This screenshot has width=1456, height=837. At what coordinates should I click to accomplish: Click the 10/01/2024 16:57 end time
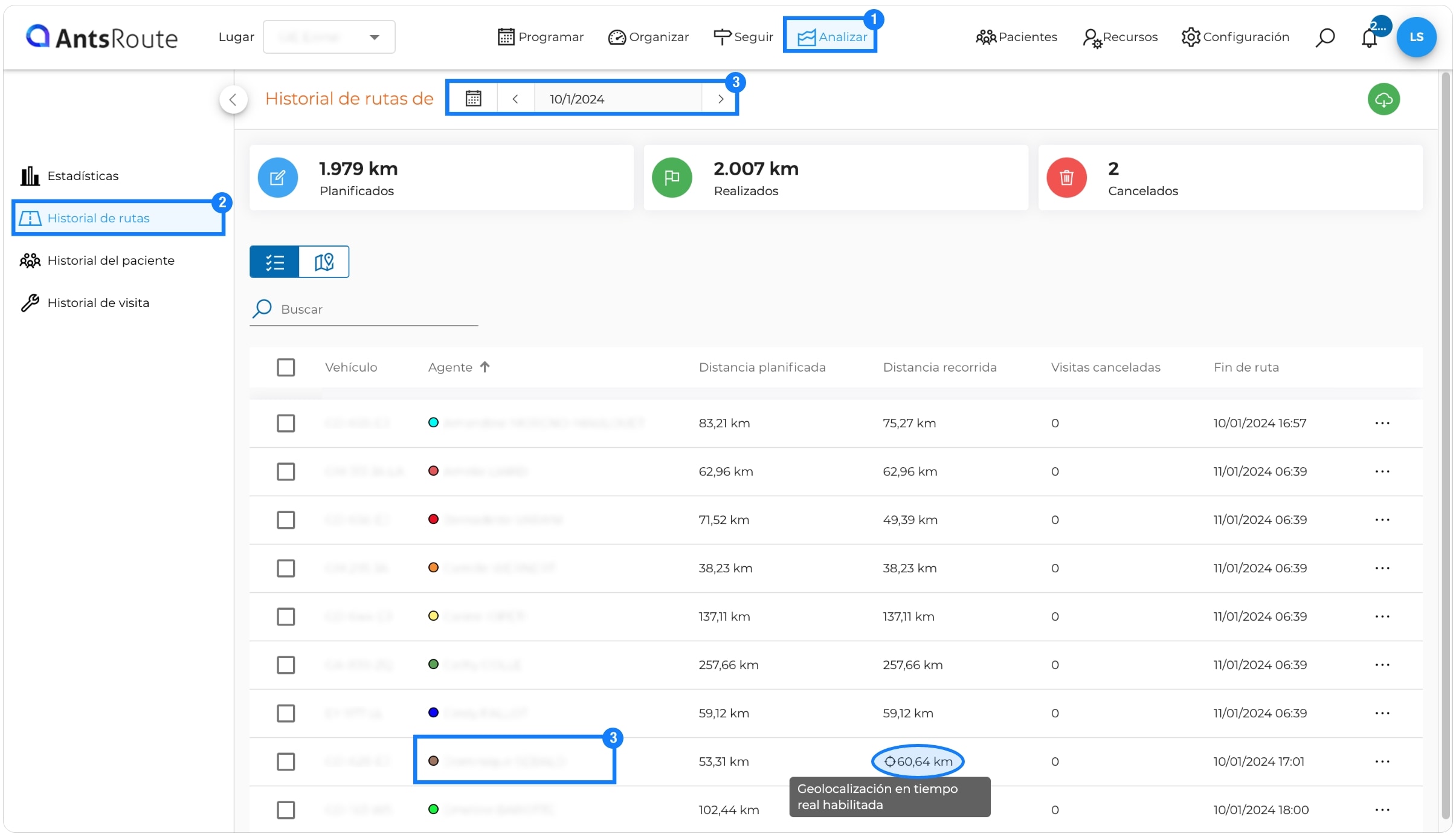coord(1260,423)
